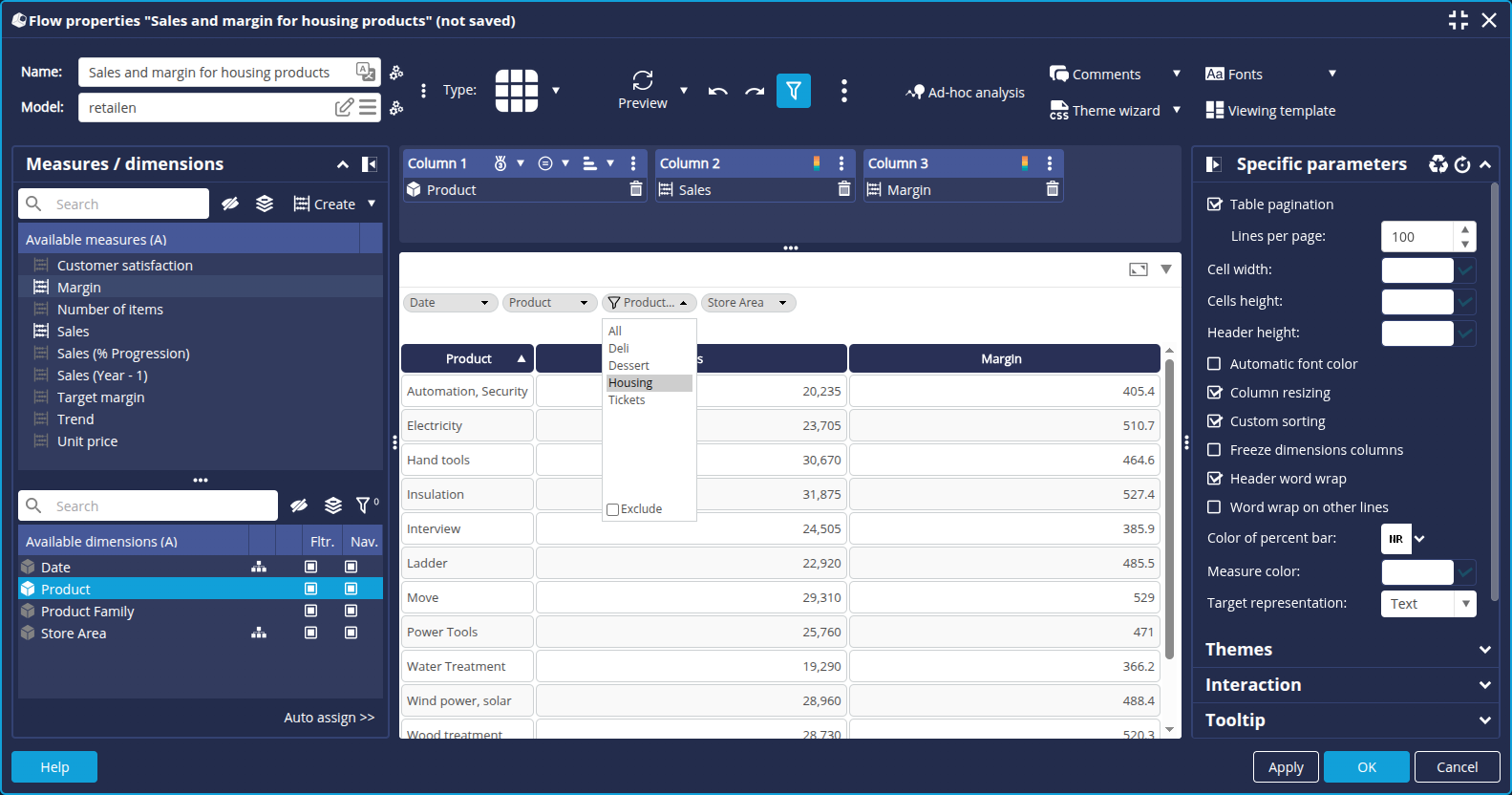
Task: Select Housing in the Product Family list
Action: (630, 383)
